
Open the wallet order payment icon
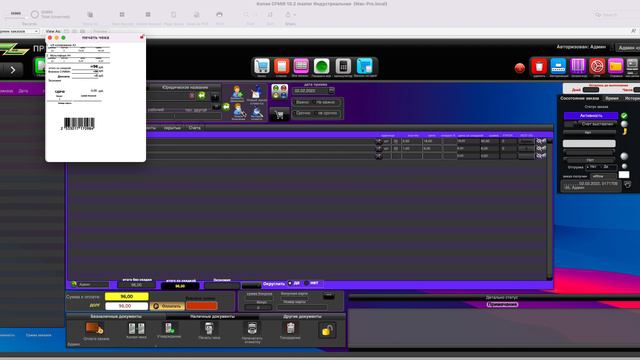tap(95, 329)
